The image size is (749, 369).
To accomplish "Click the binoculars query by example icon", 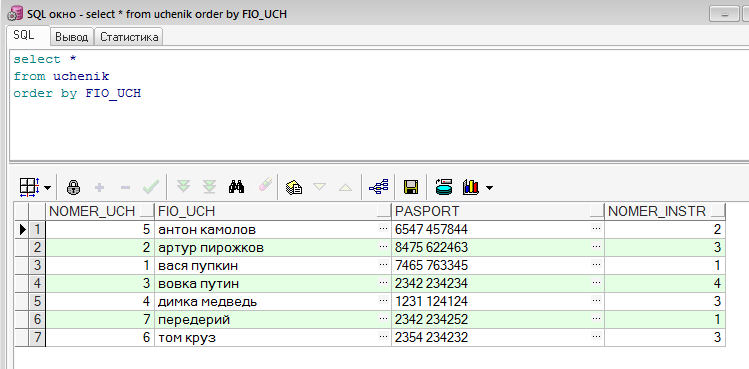I will point(236,187).
